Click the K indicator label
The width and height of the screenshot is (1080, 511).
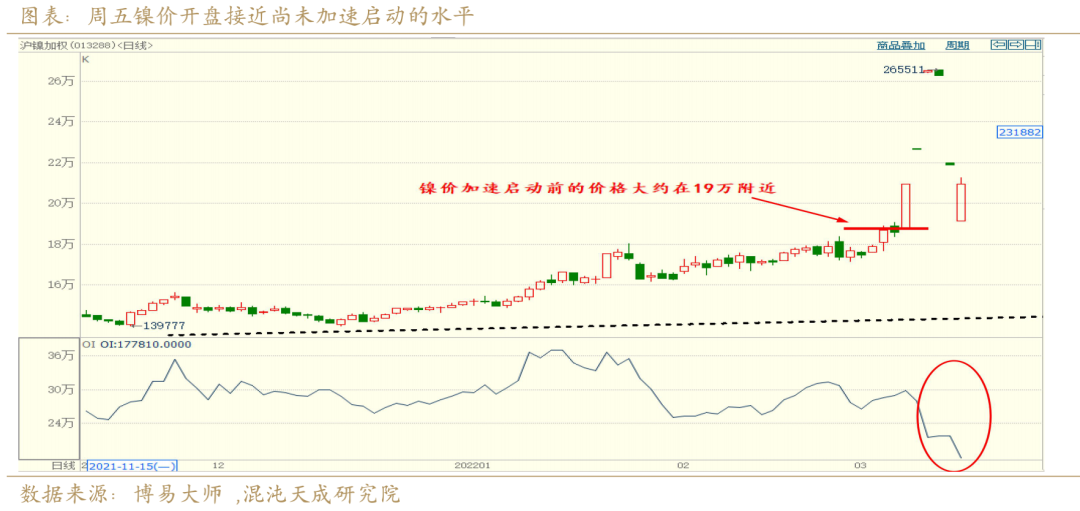coord(85,59)
